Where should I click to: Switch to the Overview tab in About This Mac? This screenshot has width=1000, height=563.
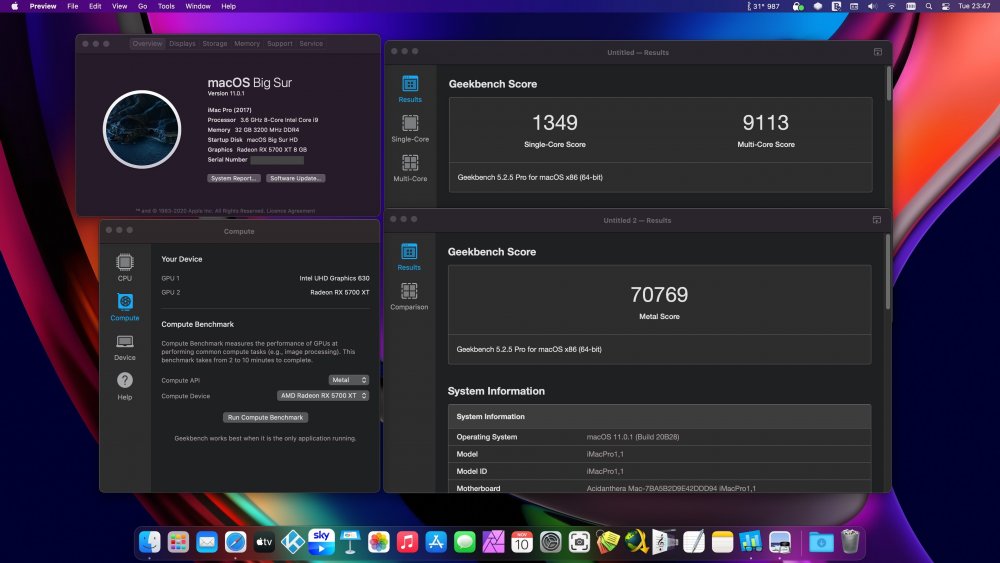tap(147, 43)
